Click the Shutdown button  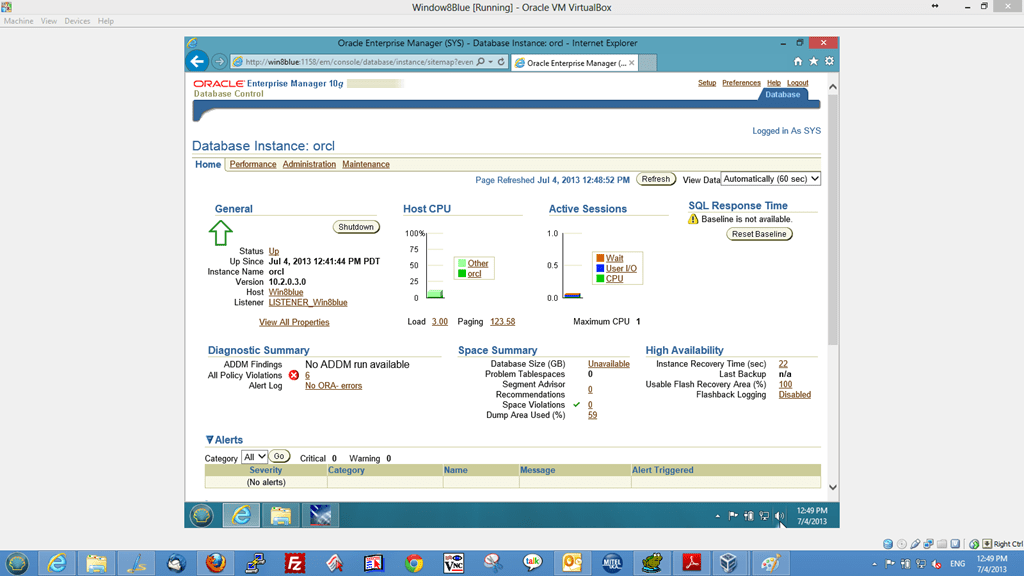356,227
